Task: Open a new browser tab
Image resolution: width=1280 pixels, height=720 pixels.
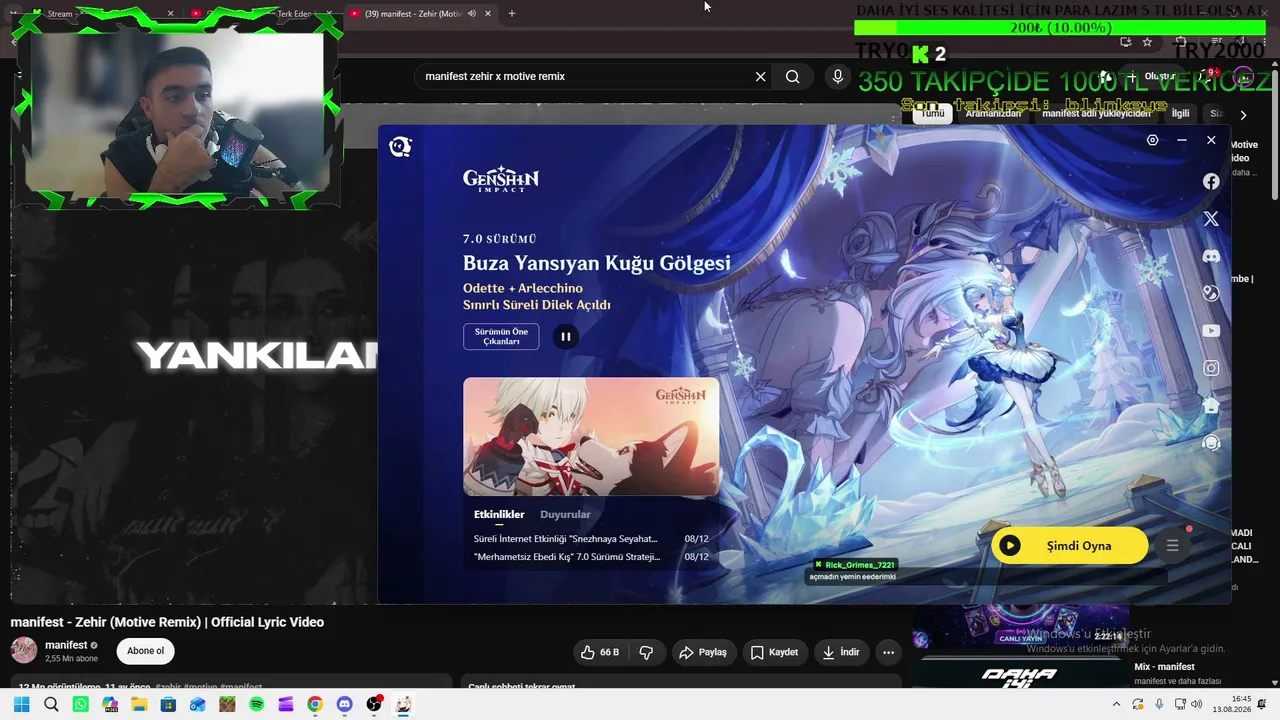Action: click(x=512, y=13)
